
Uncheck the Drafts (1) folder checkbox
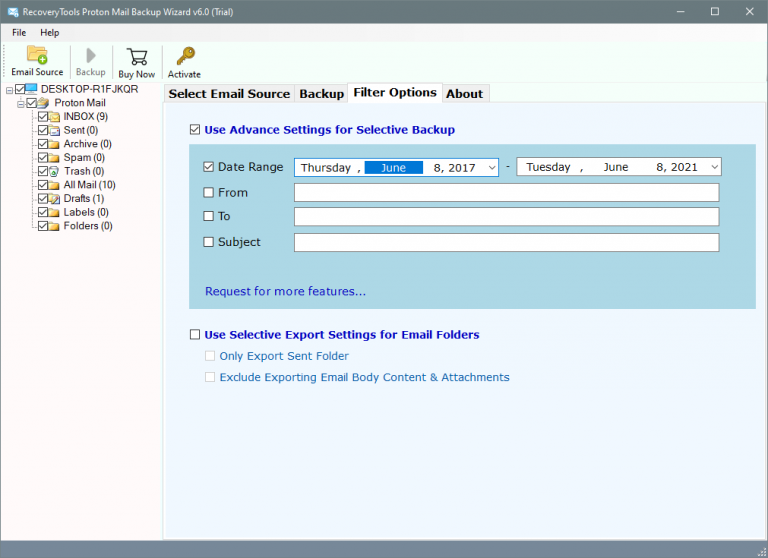[43, 198]
